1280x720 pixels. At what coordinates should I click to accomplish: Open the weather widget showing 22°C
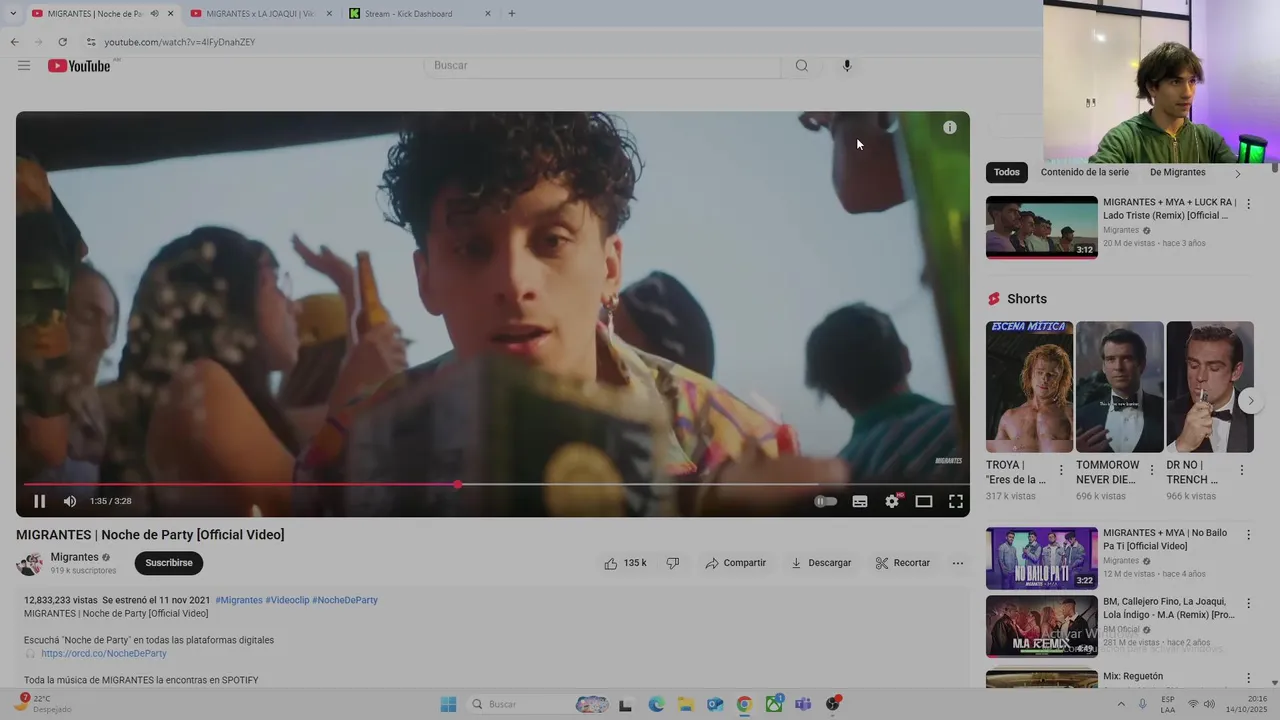click(45, 704)
